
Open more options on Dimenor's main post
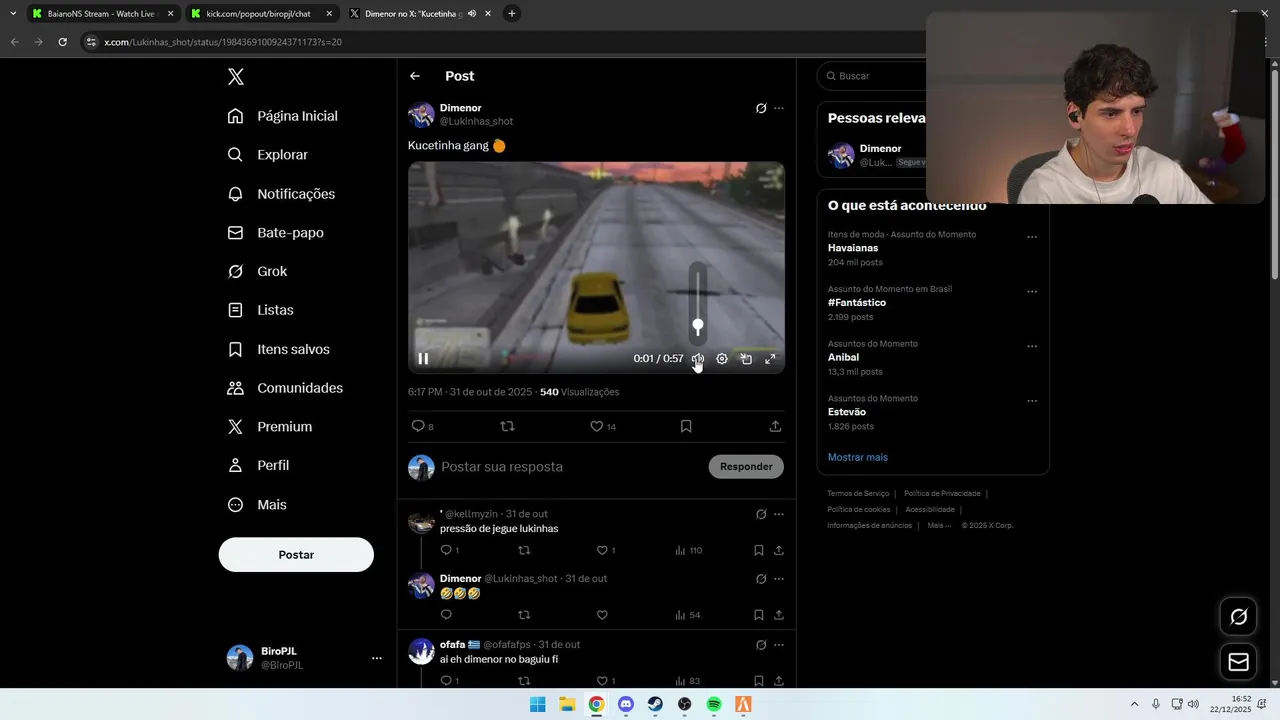(x=779, y=108)
